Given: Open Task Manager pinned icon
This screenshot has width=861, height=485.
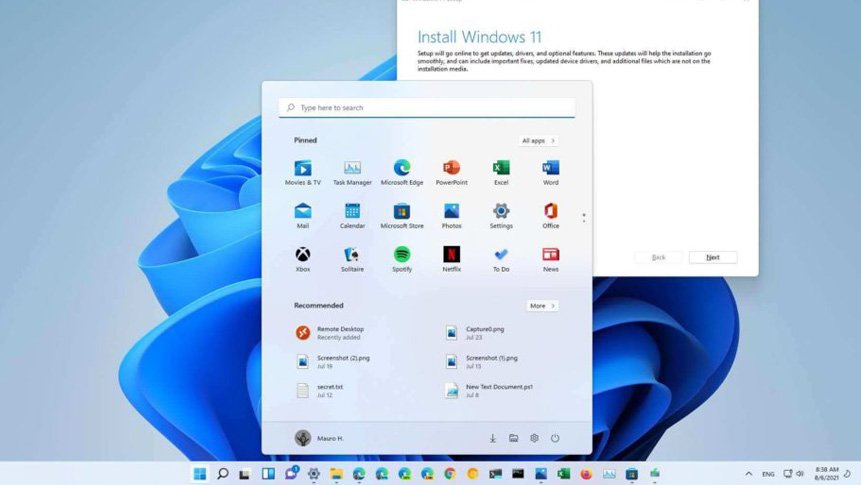Looking at the screenshot, I should click(352, 168).
